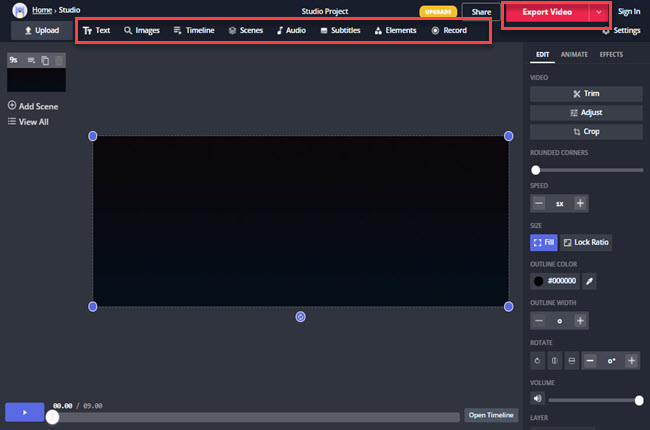Image resolution: width=650 pixels, height=430 pixels.
Task: Start the Record tool
Action: coord(449,30)
